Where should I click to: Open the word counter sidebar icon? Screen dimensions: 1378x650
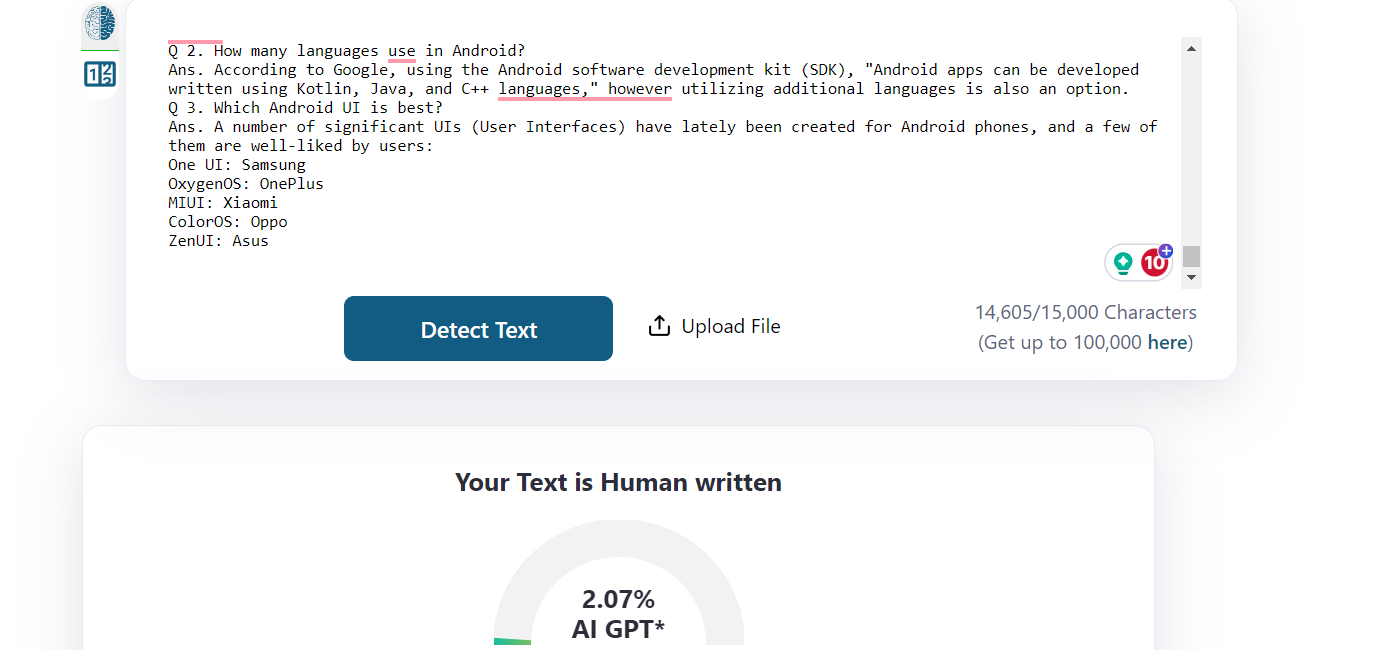(x=100, y=74)
